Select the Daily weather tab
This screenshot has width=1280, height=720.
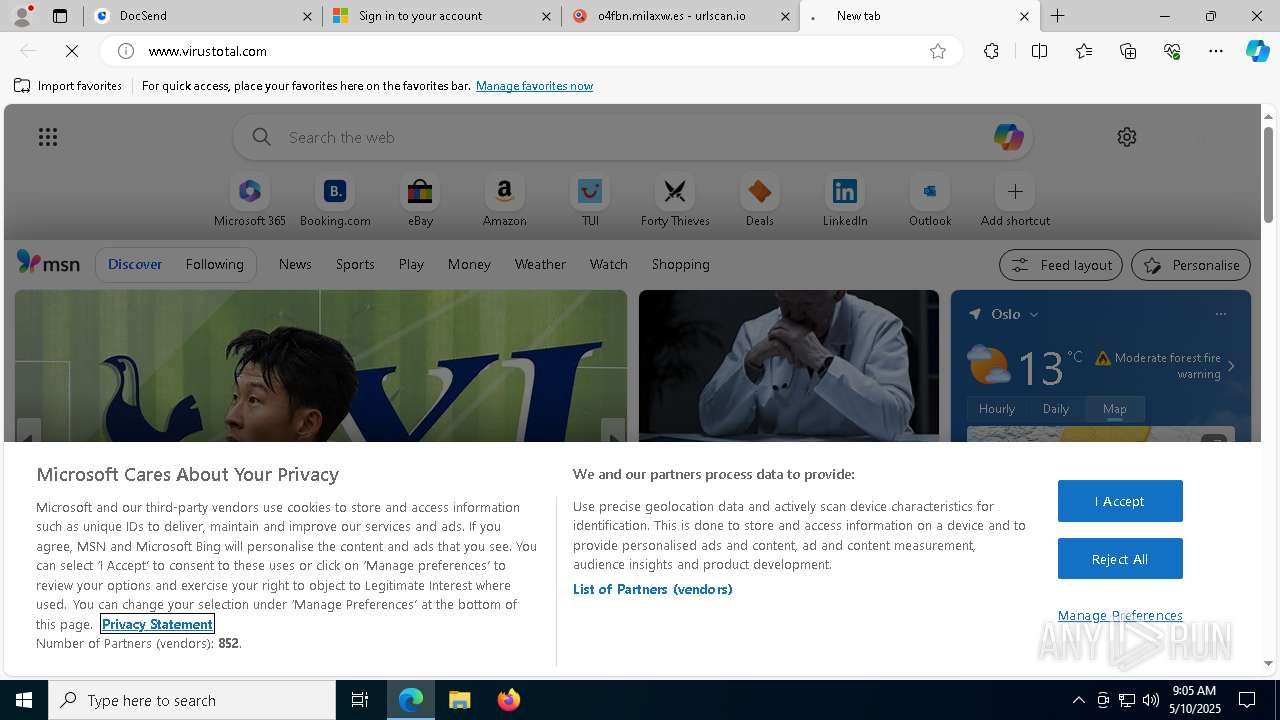tap(1056, 408)
